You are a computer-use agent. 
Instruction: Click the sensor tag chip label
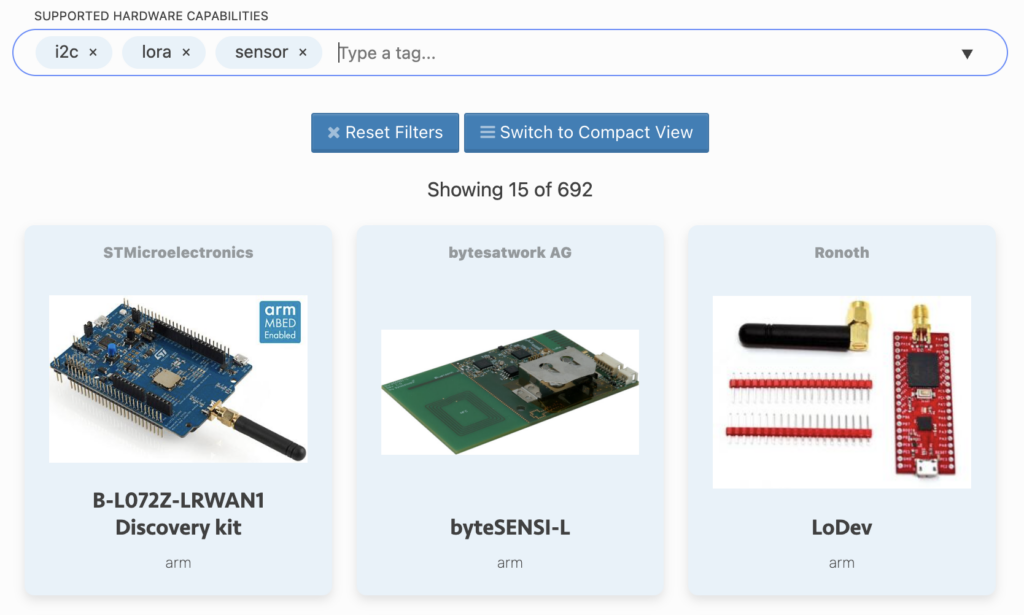click(x=261, y=53)
